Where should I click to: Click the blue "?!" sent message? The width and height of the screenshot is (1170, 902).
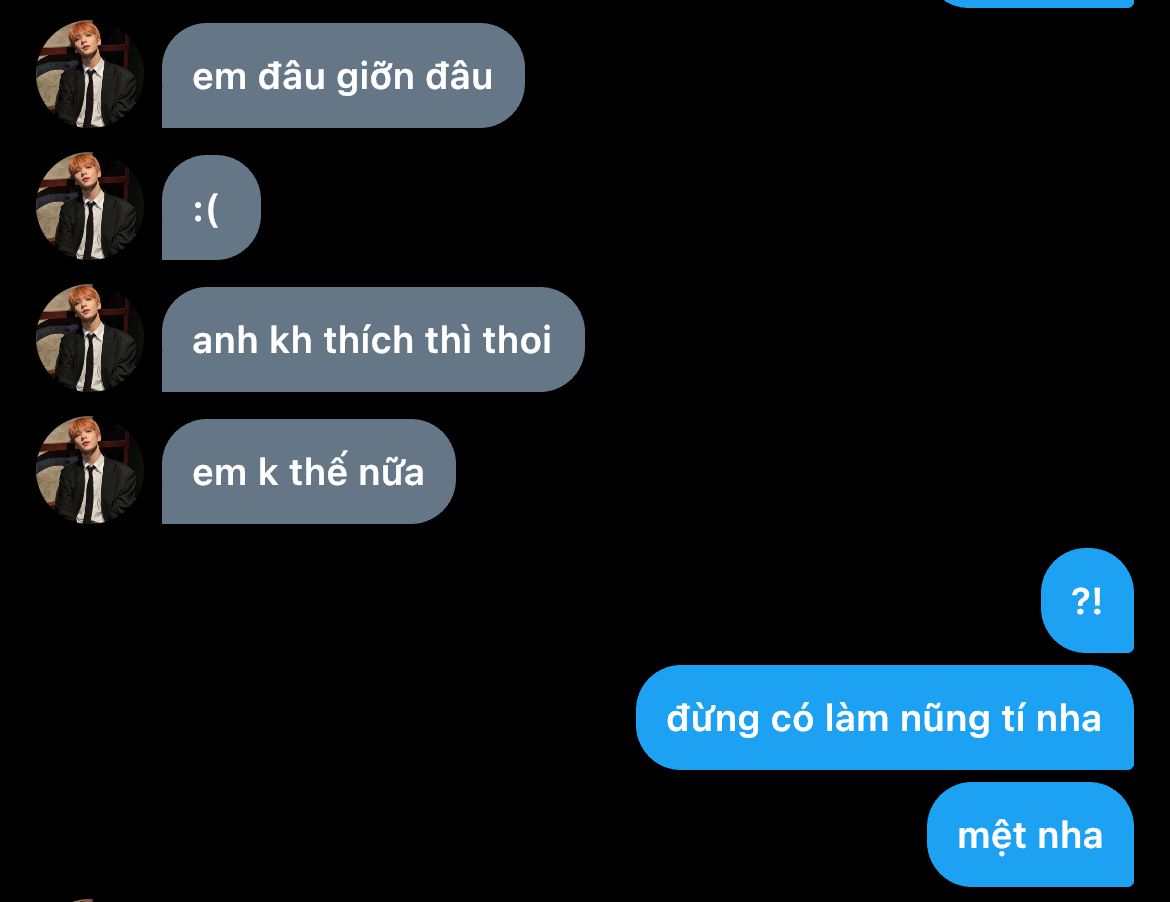click(x=1087, y=601)
